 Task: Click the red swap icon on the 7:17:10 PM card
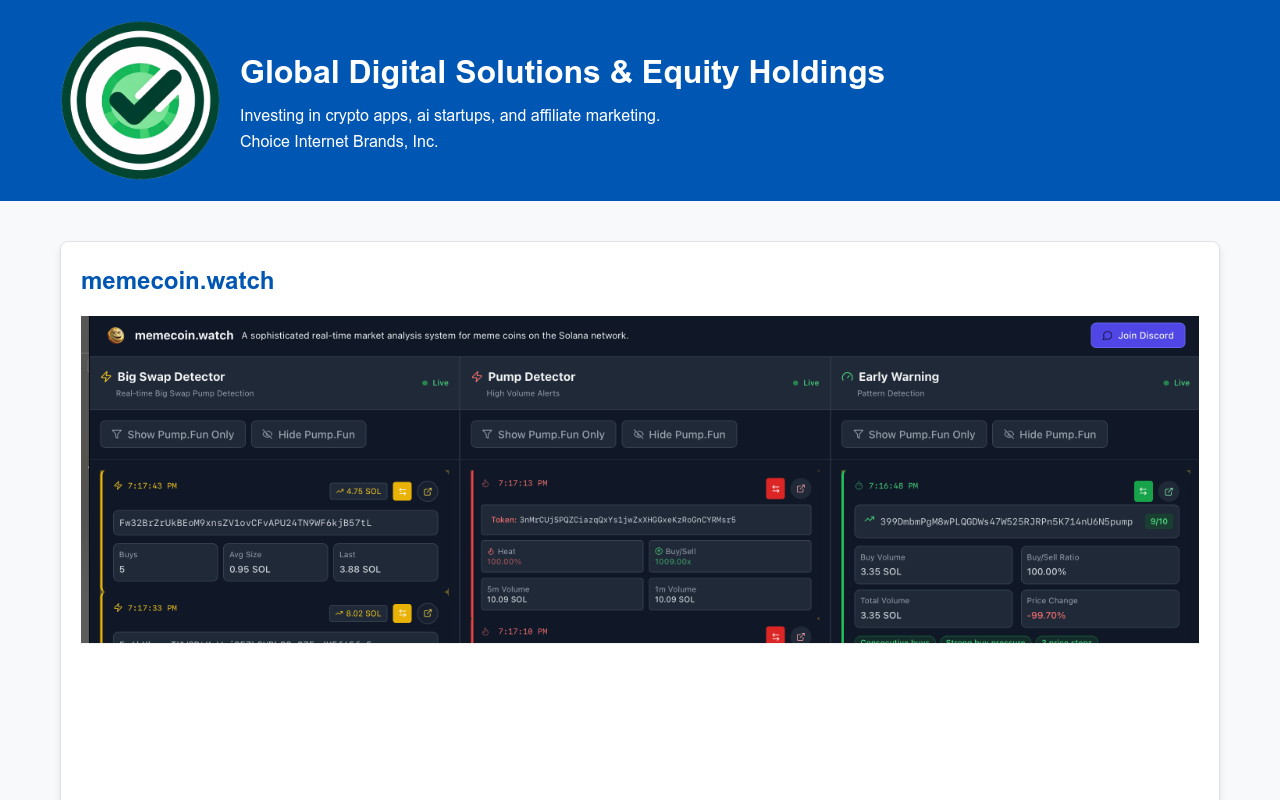pyautogui.click(x=775, y=635)
